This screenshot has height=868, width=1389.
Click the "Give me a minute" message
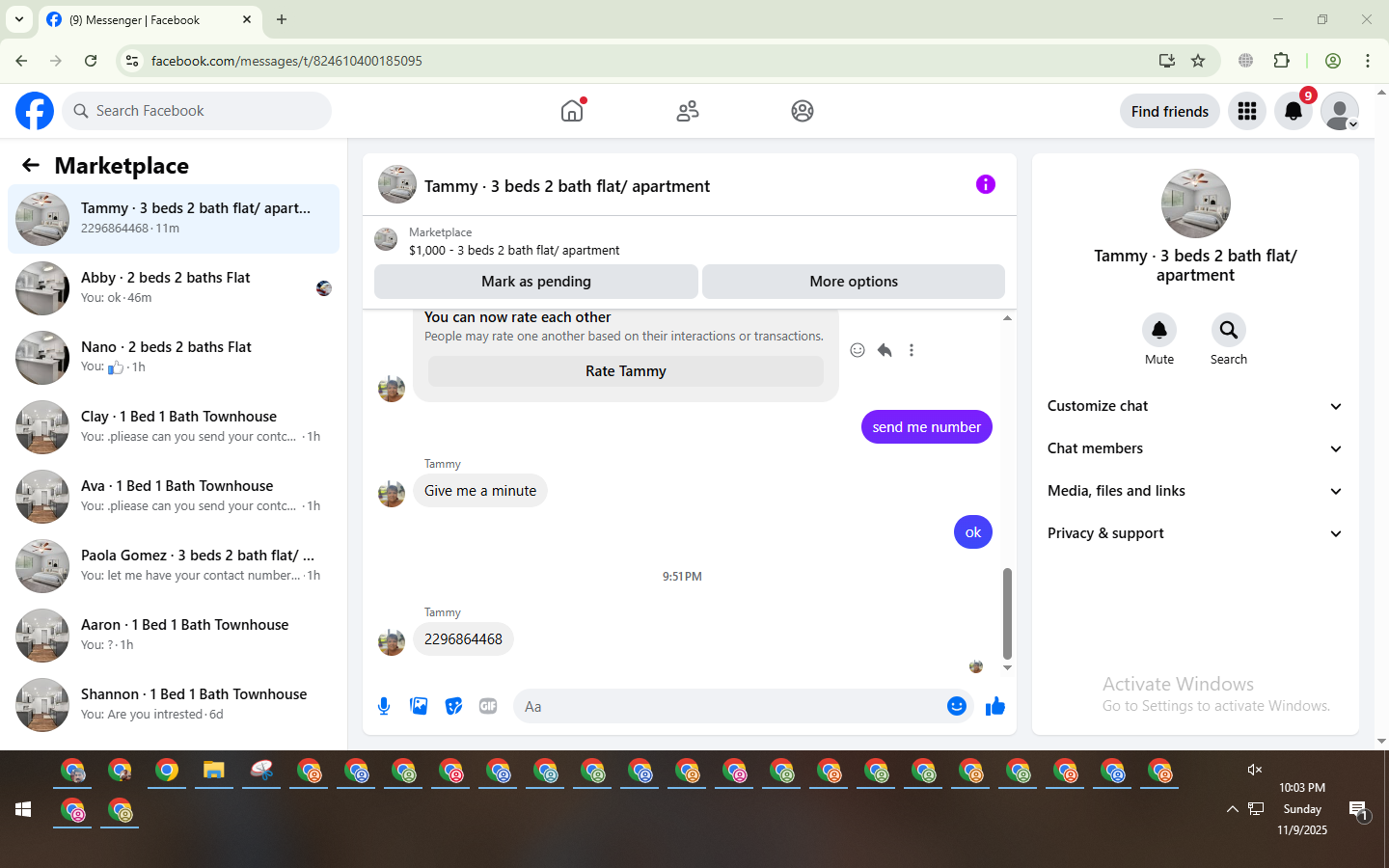[x=480, y=491]
